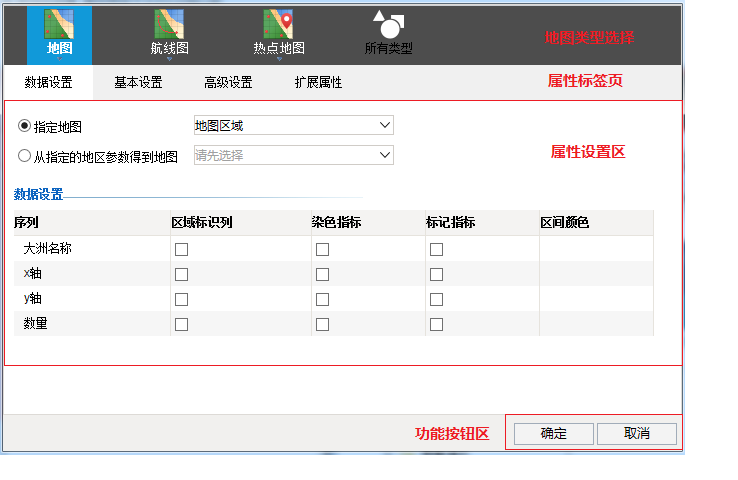Check 标记指标 for 大洲名称 row
Screen dimensions: 738x480
tap(436, 249)
